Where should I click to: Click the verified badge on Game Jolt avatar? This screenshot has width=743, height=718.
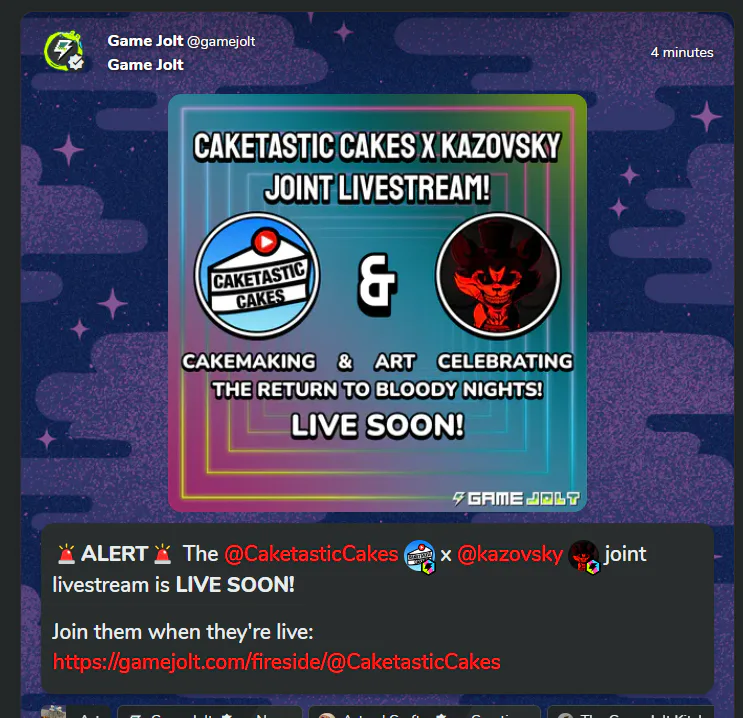coord(76,62)
